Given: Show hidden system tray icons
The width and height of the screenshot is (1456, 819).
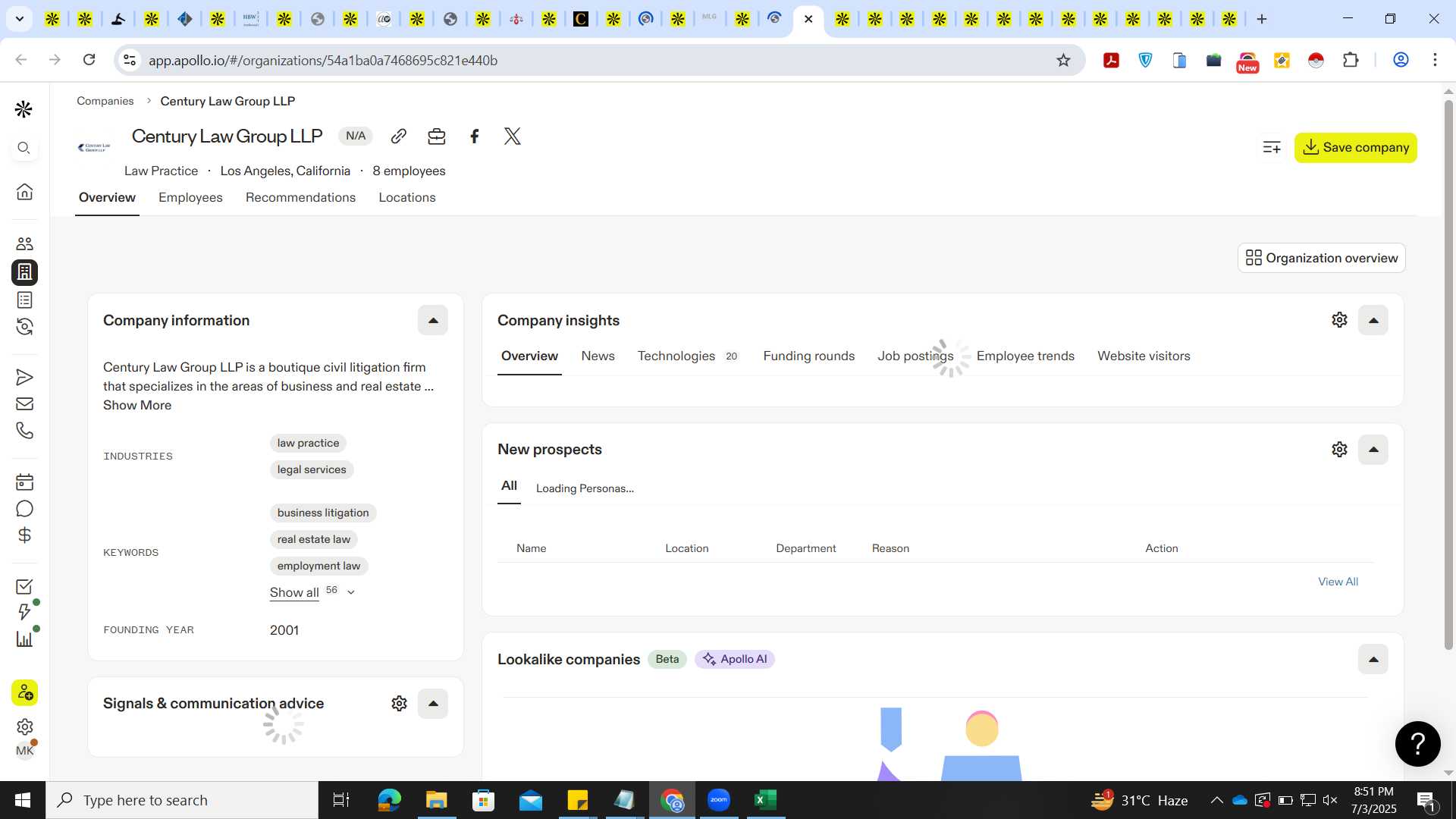Looking at the screenshot, I should [1216, 800].
